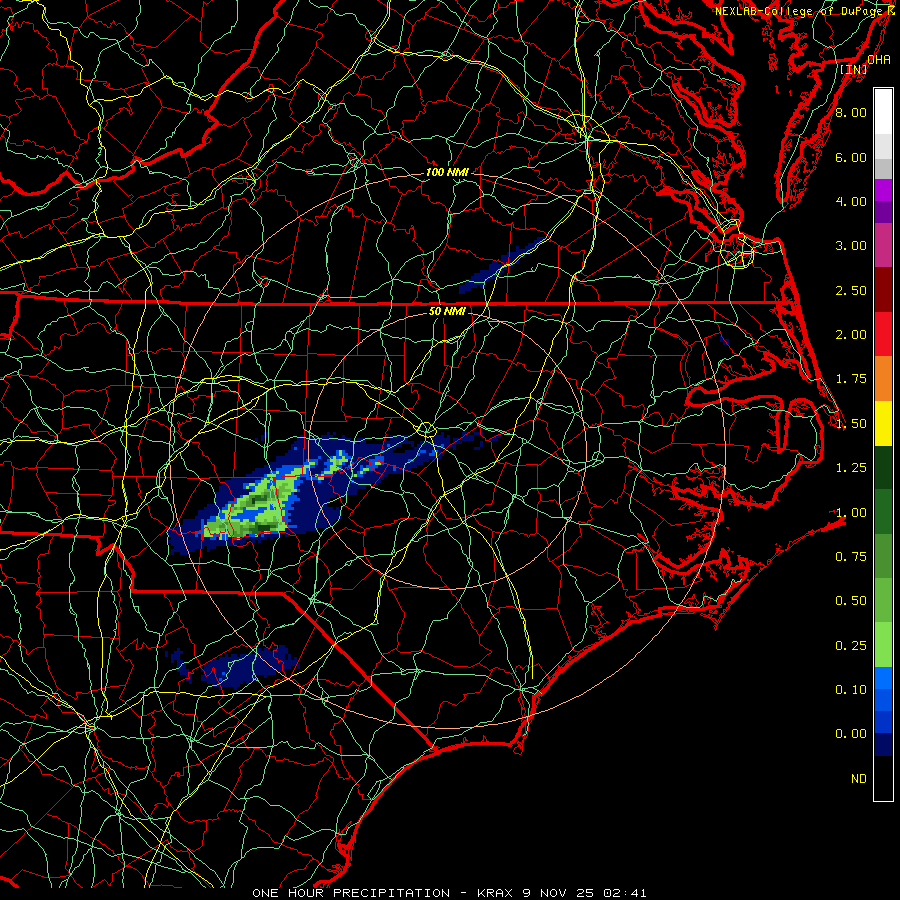Click the "2.50" legend value
This screenshot has width=900, height=900.
851,290
